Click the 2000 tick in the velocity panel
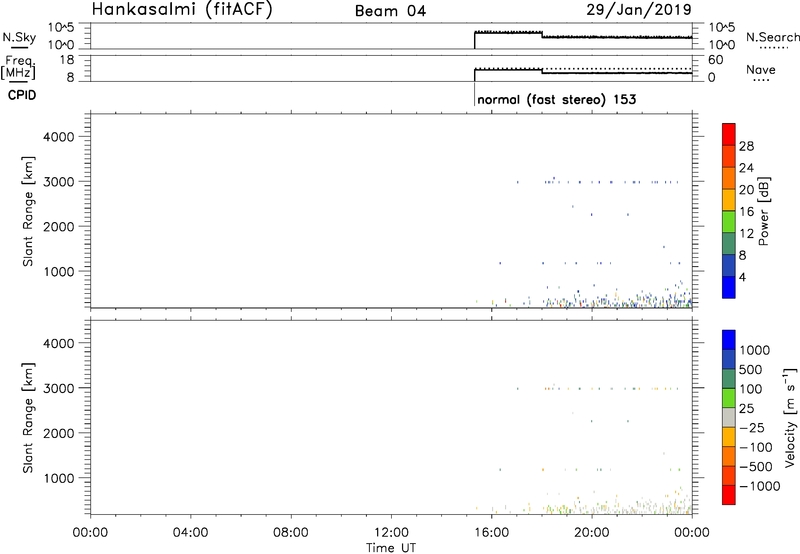This screenshot has height=554, width=800. pyautogui.click(x=59, y=433)
